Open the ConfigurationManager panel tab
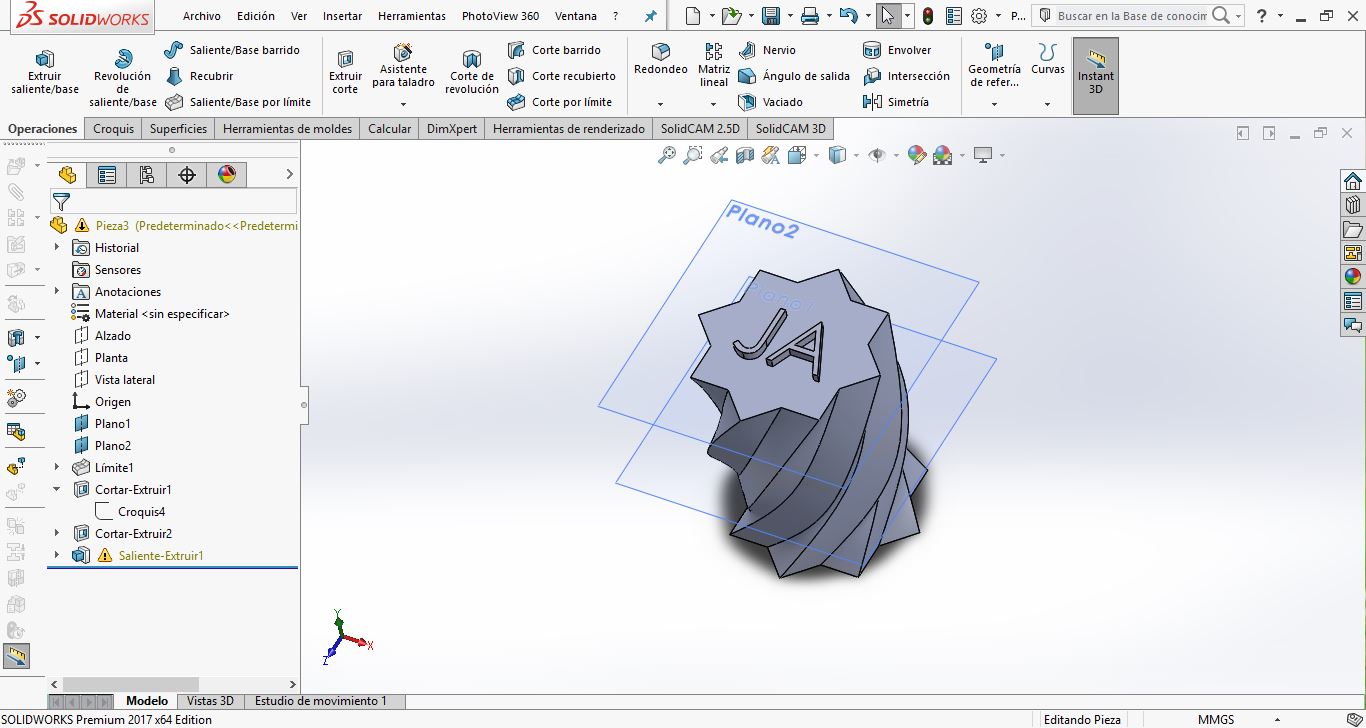The image size is (1366, 728). 147,175
